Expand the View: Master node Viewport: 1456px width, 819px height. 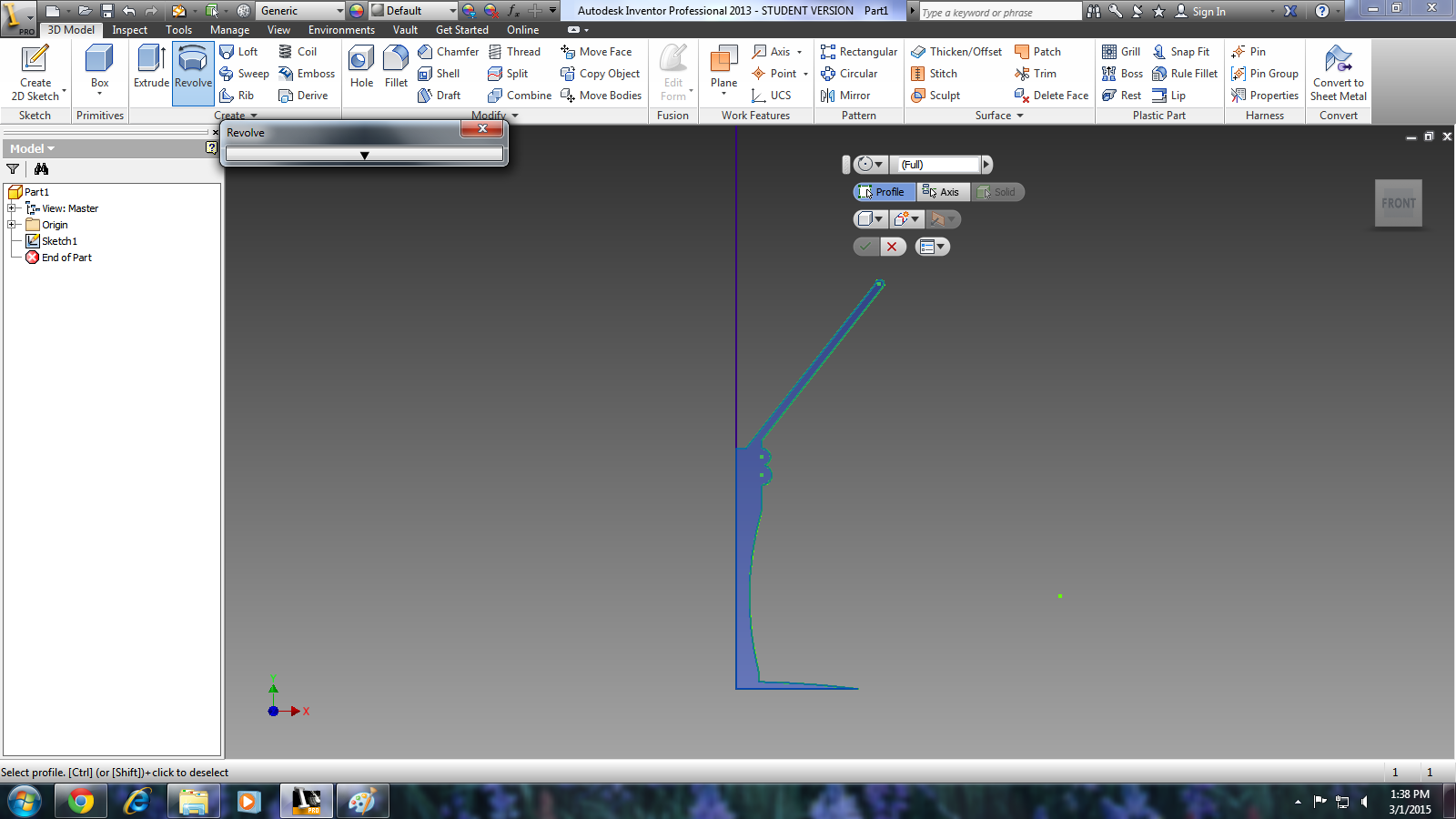[x=12, y=208]
